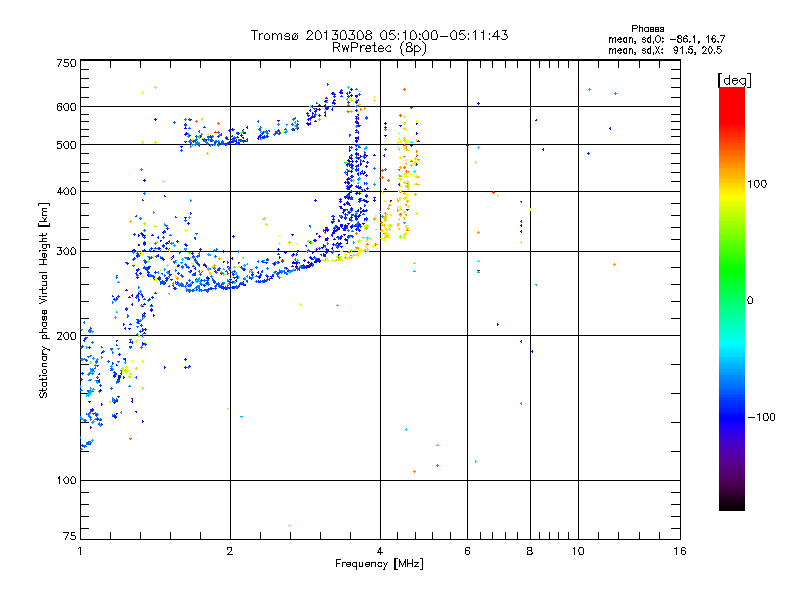Click the '-100' colorbar tick label
This screenshot has width=800, height=600.
[x=761, y=417]
